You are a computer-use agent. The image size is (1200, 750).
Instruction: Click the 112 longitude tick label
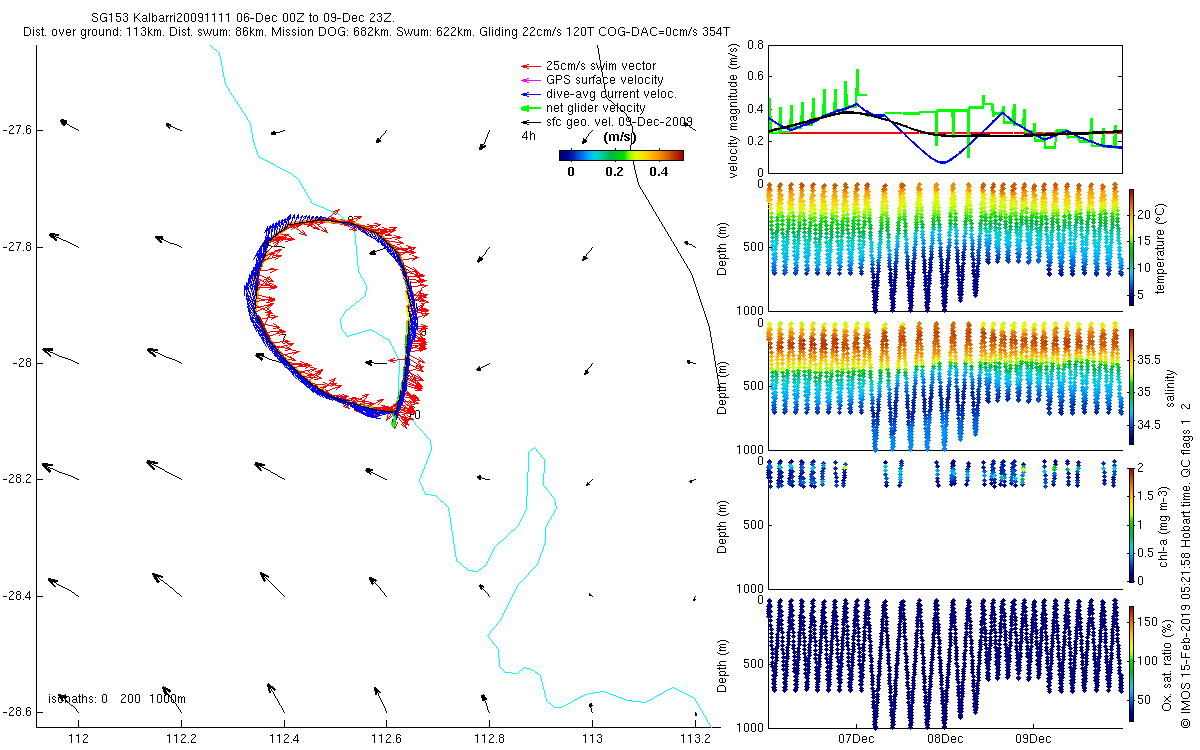(x=79, y=739)
